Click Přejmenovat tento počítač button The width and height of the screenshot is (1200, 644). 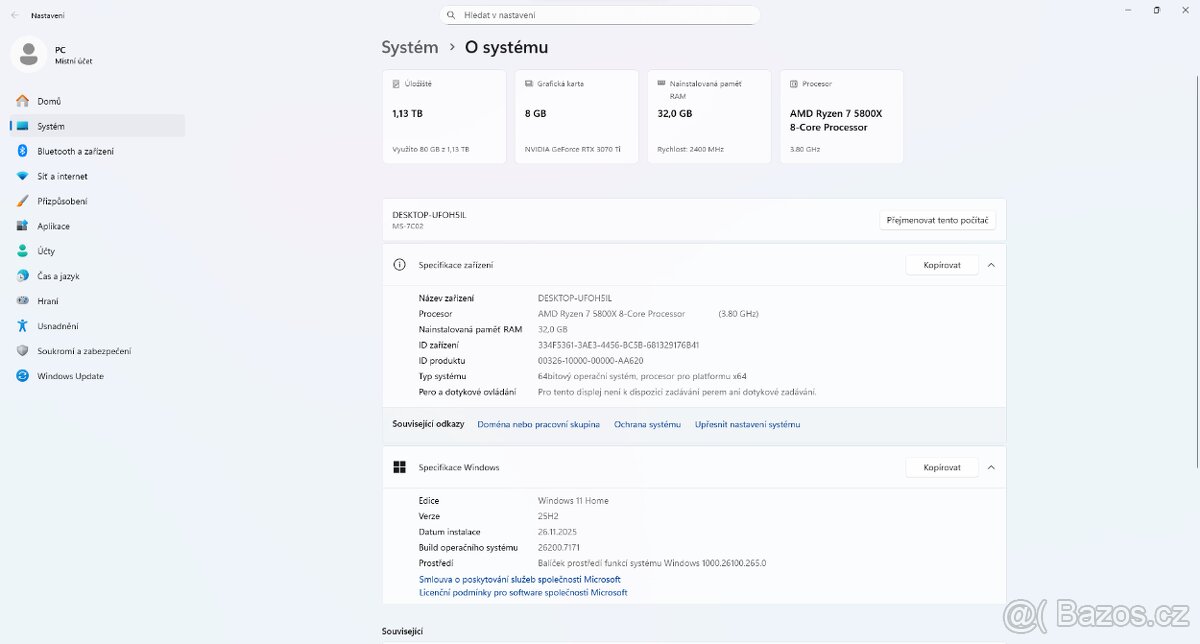pyautogui.click(x=937, y=220)
